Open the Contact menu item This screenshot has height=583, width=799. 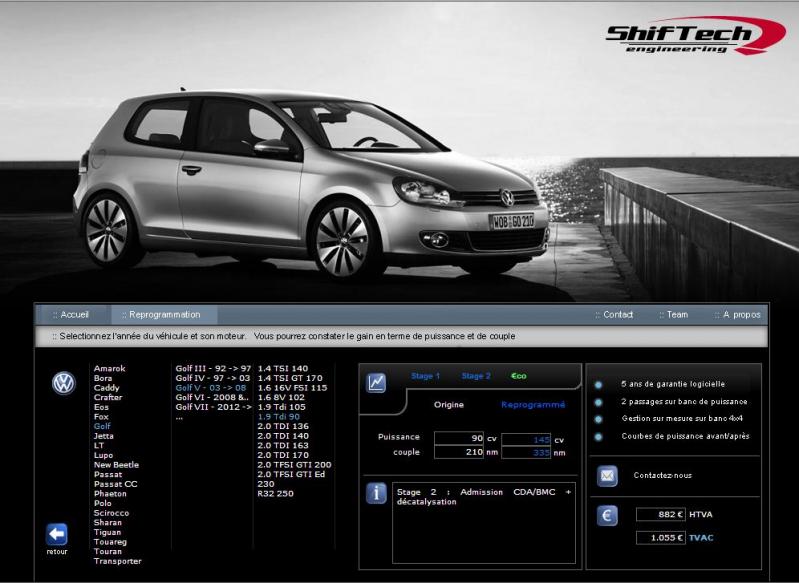614,315
